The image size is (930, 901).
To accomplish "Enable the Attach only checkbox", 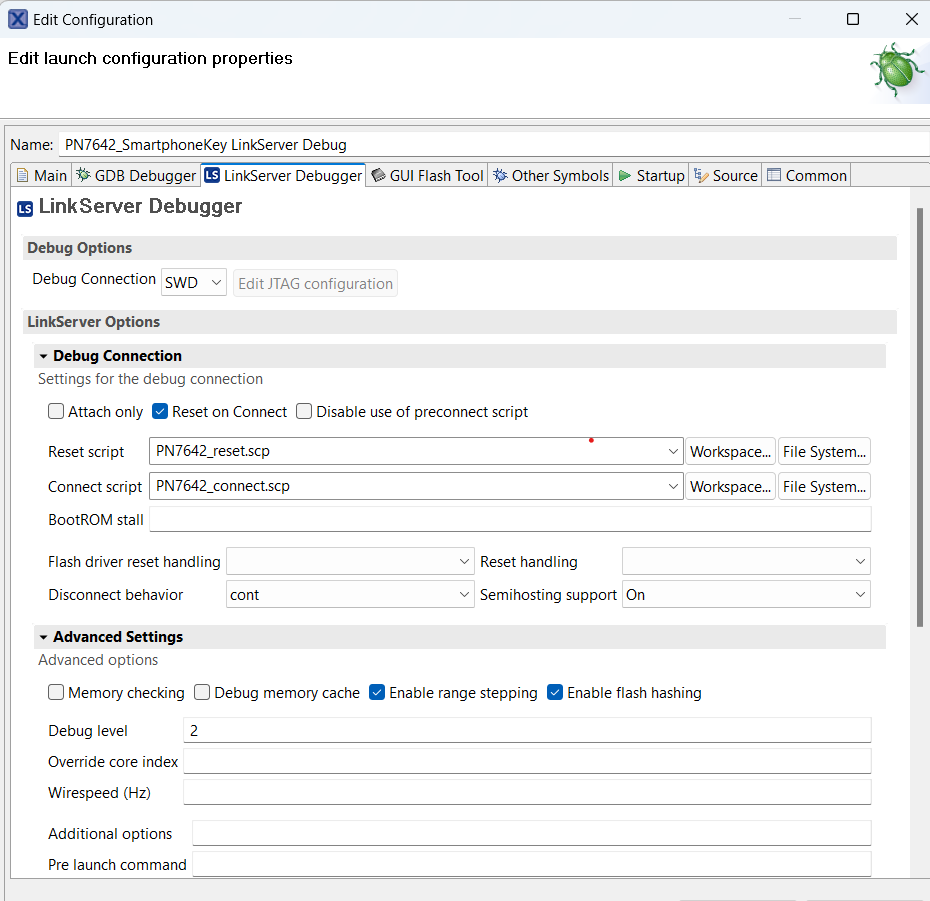I will [56, 411].
